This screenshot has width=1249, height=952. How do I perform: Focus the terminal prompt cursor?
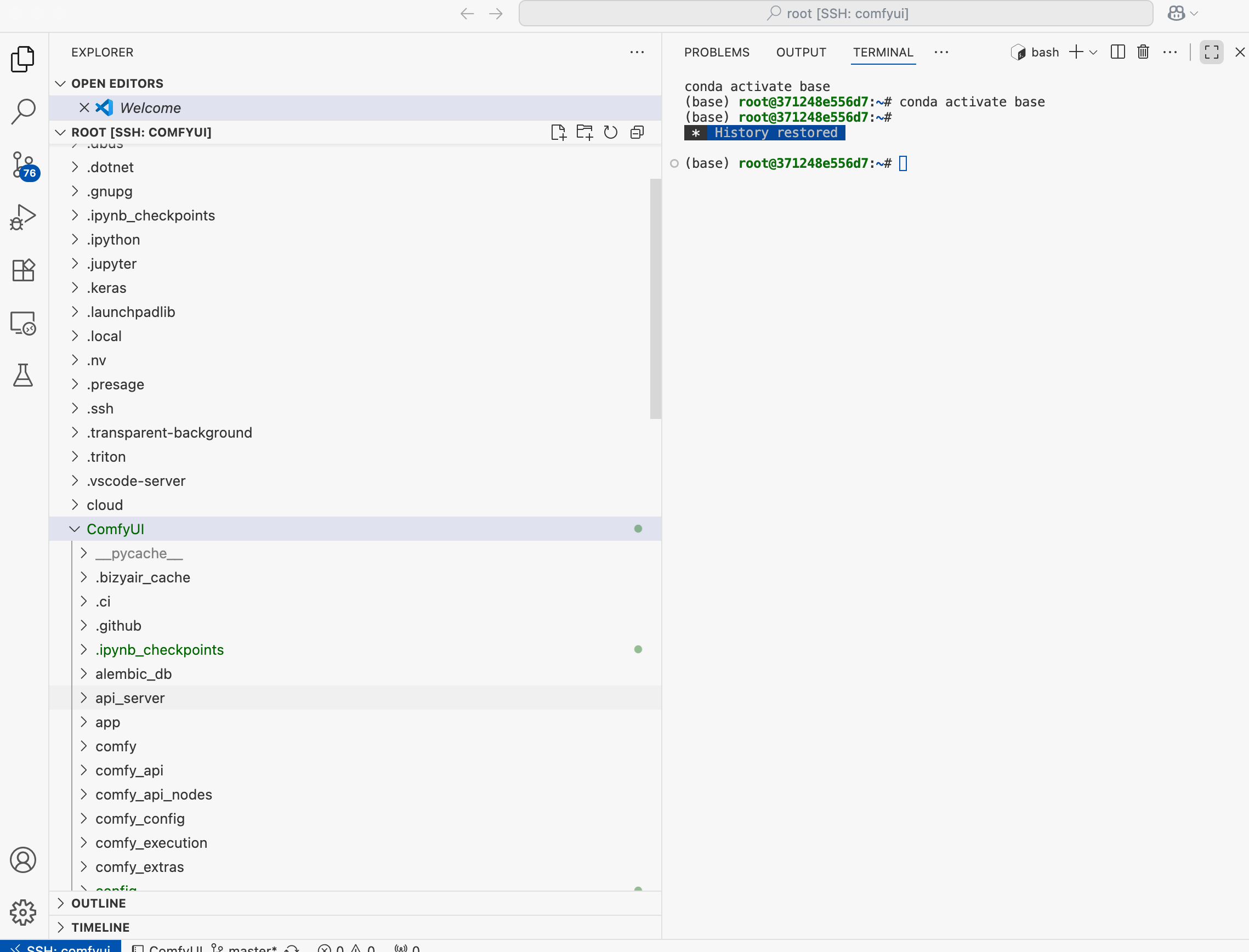point(903,163)
